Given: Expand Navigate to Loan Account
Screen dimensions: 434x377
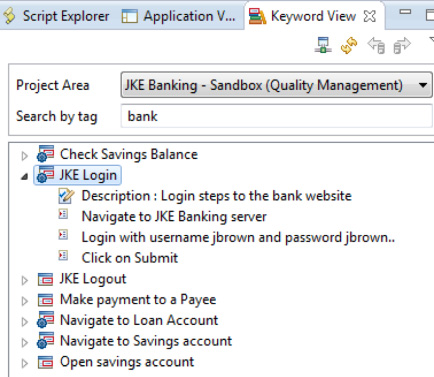Looking at the screenshot, I should tap(24, 322).
